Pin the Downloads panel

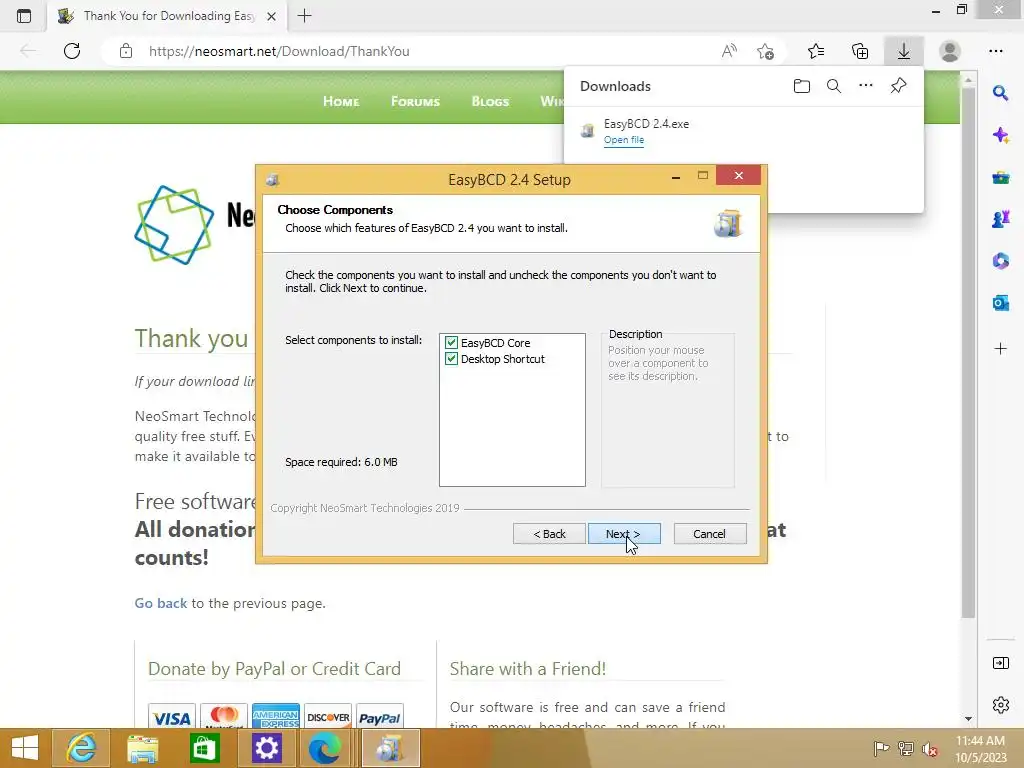pos(899,86)
